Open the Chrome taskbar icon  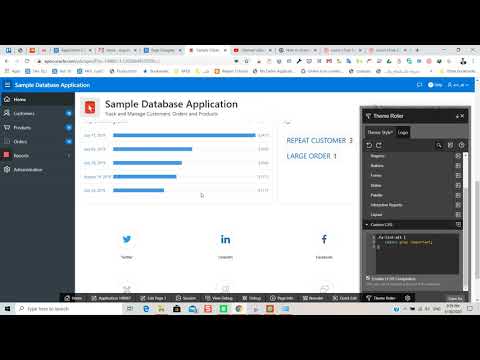click(239, 309)
